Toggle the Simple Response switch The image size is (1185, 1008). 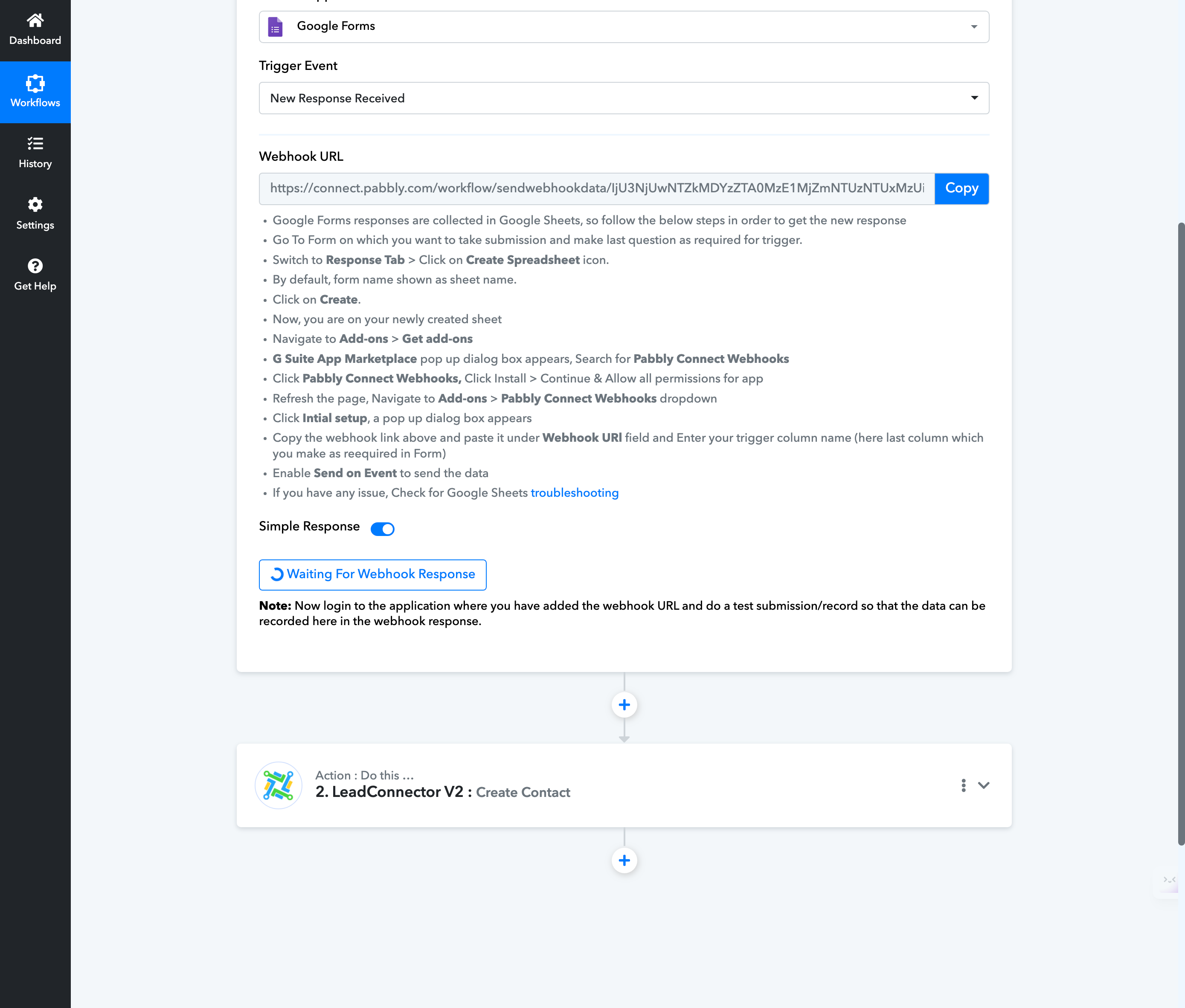point(383,529)
